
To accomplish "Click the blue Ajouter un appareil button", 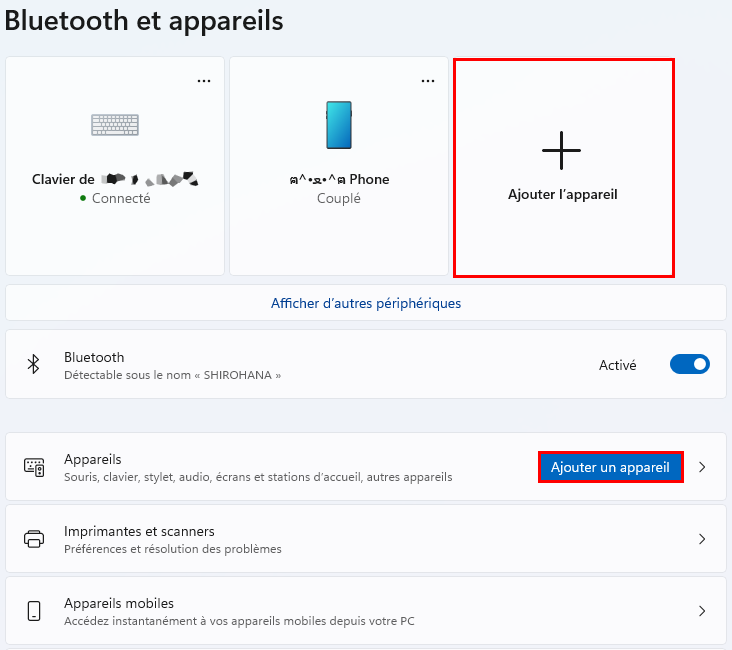I will tap(610, 467).
